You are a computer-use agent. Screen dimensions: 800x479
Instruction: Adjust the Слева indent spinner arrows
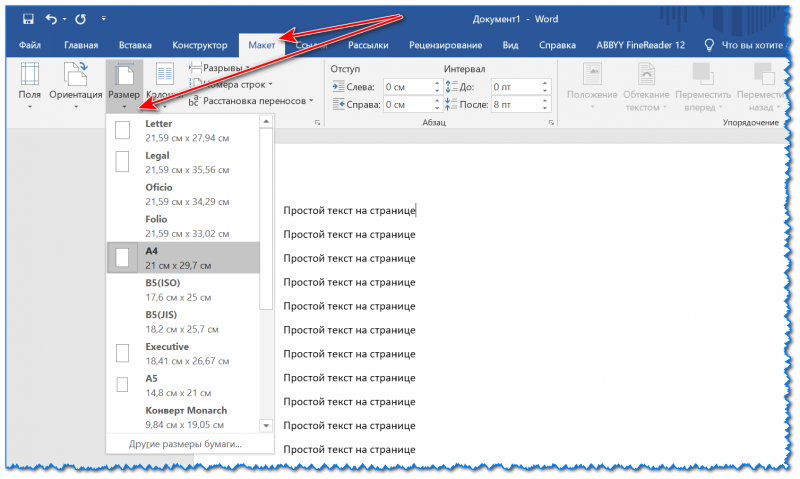pyautogui.click(x=437, y=87)
